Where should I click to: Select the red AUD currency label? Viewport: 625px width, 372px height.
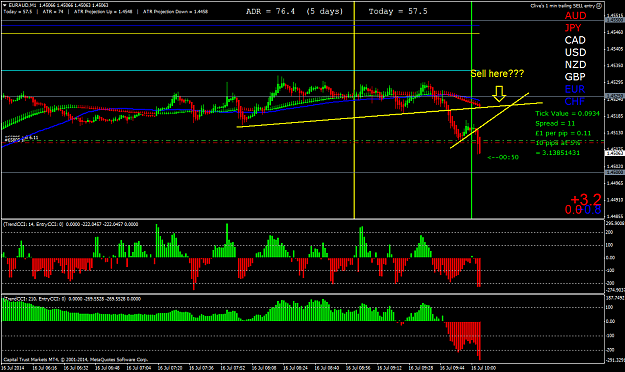tap(575, 16)
